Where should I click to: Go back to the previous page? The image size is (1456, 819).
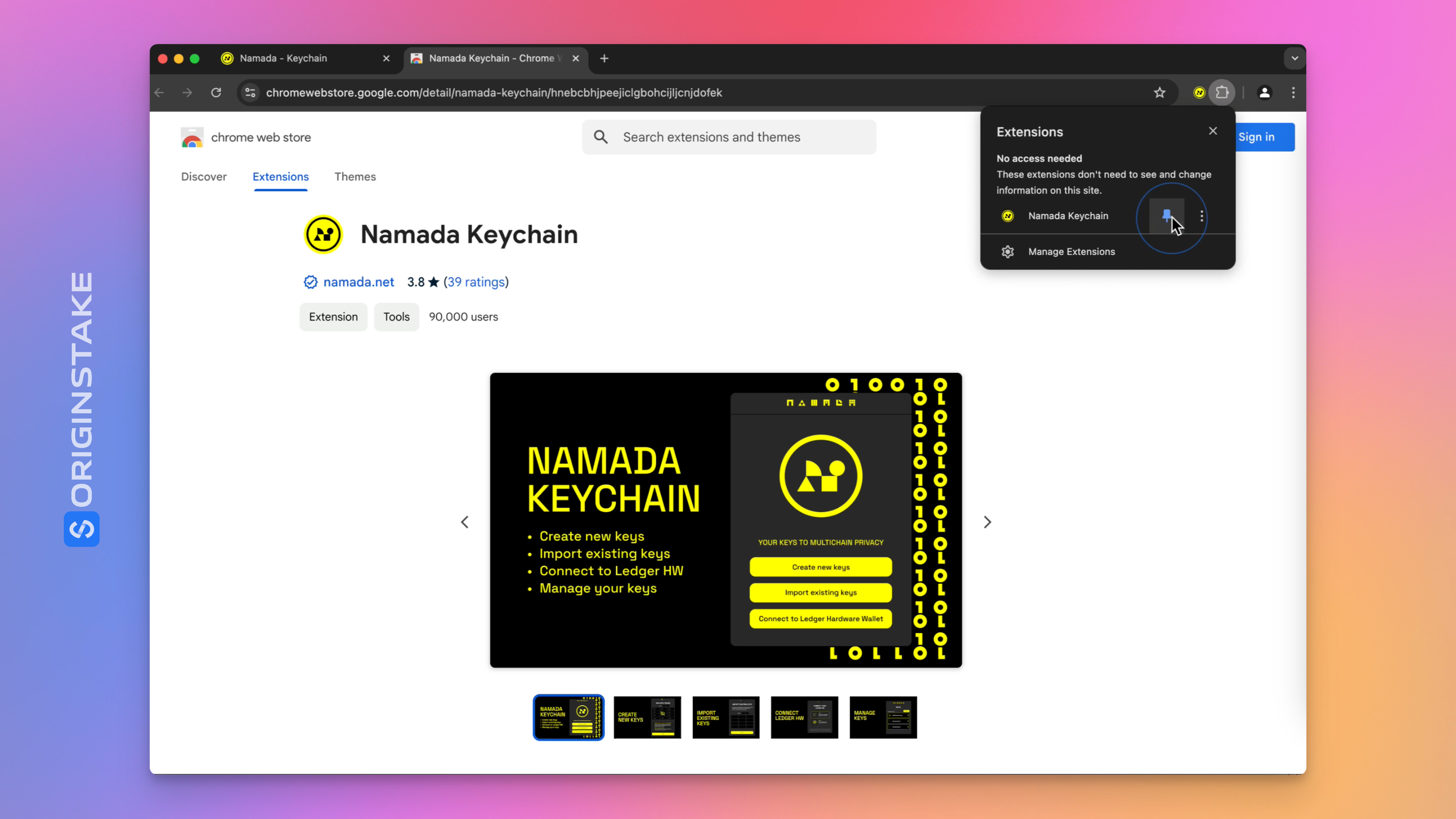tap(159, 92)
